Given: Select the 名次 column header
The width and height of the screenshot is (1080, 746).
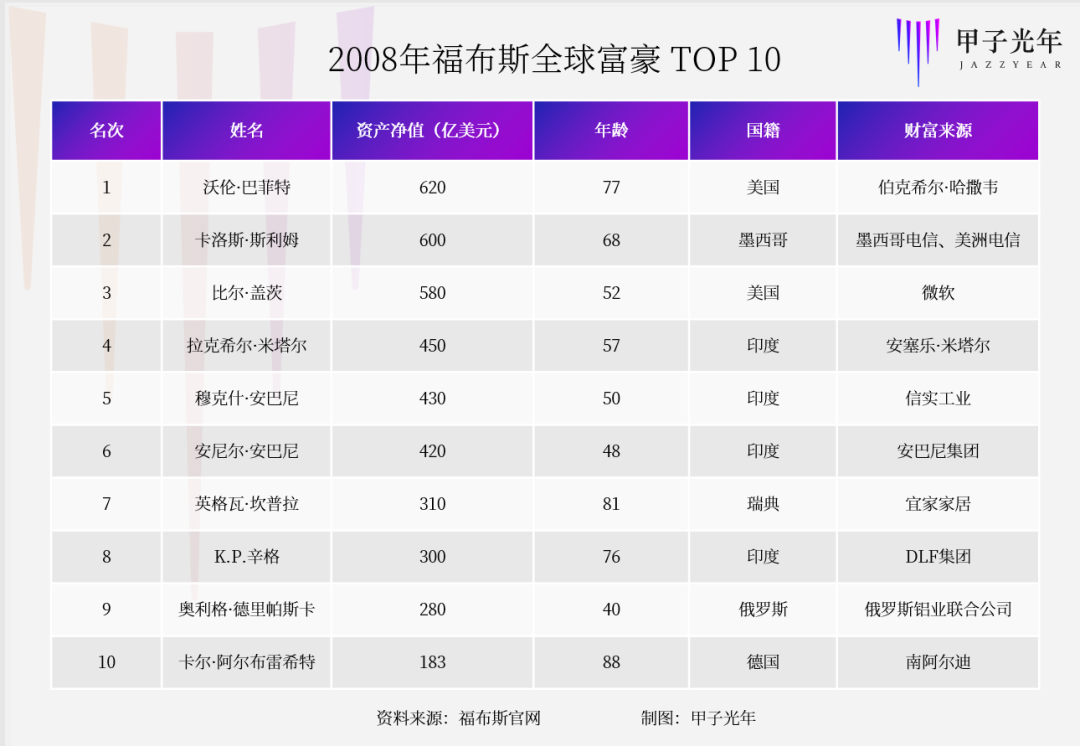Looking at the screenshot, I should coord(107,131).
